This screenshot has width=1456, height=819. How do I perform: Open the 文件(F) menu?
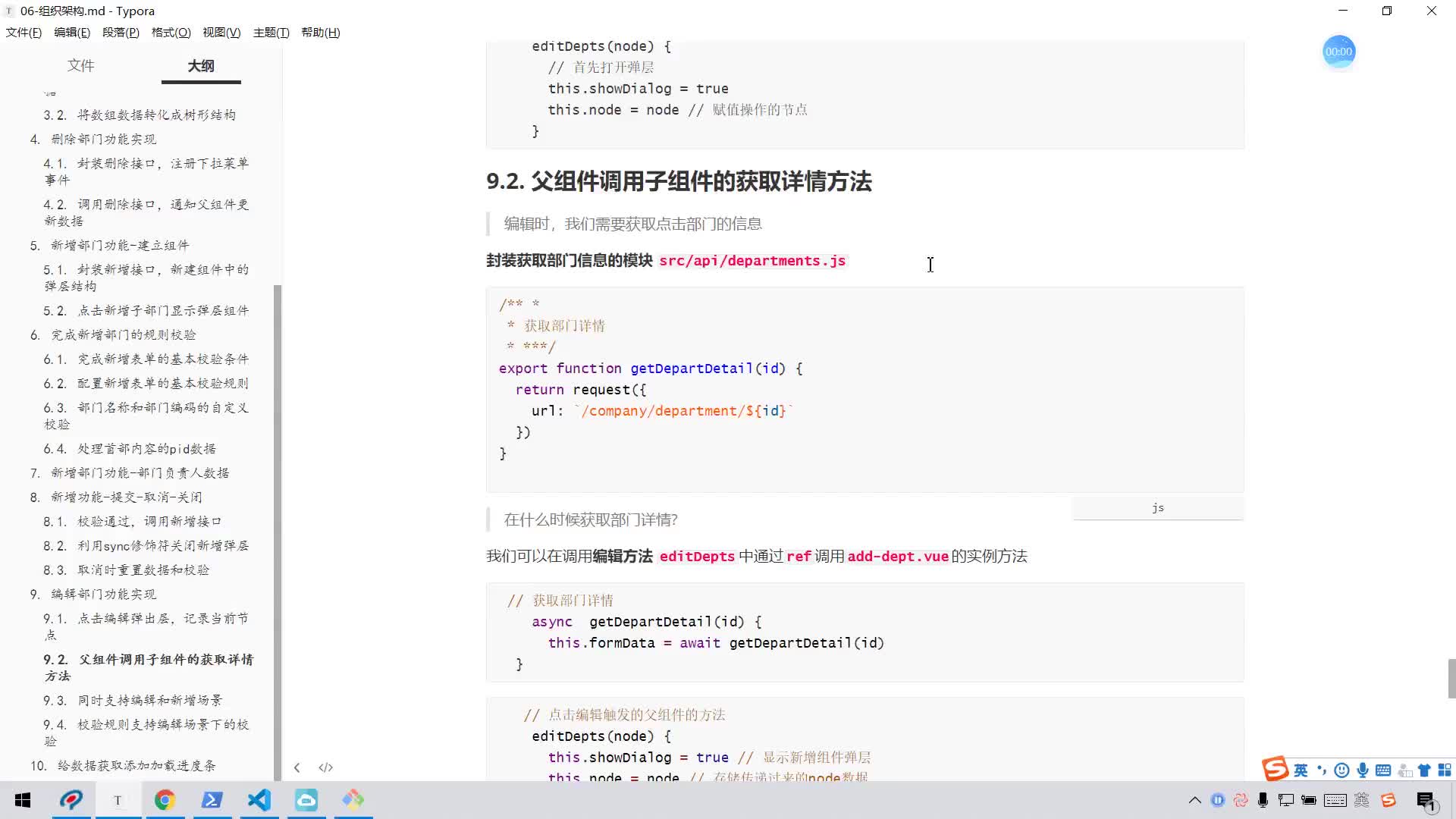click(24, 32)
